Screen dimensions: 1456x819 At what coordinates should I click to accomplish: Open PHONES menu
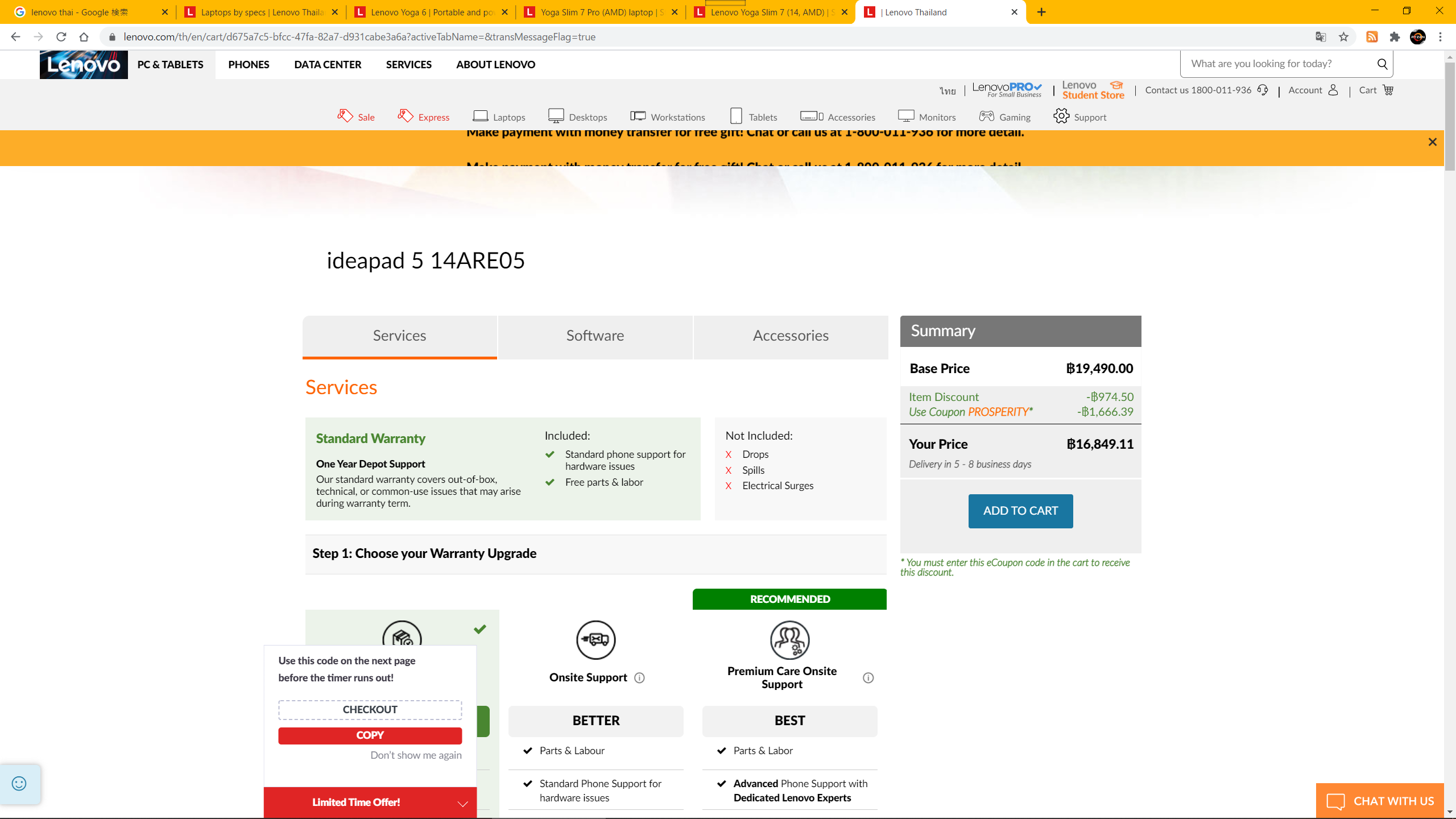249,64
